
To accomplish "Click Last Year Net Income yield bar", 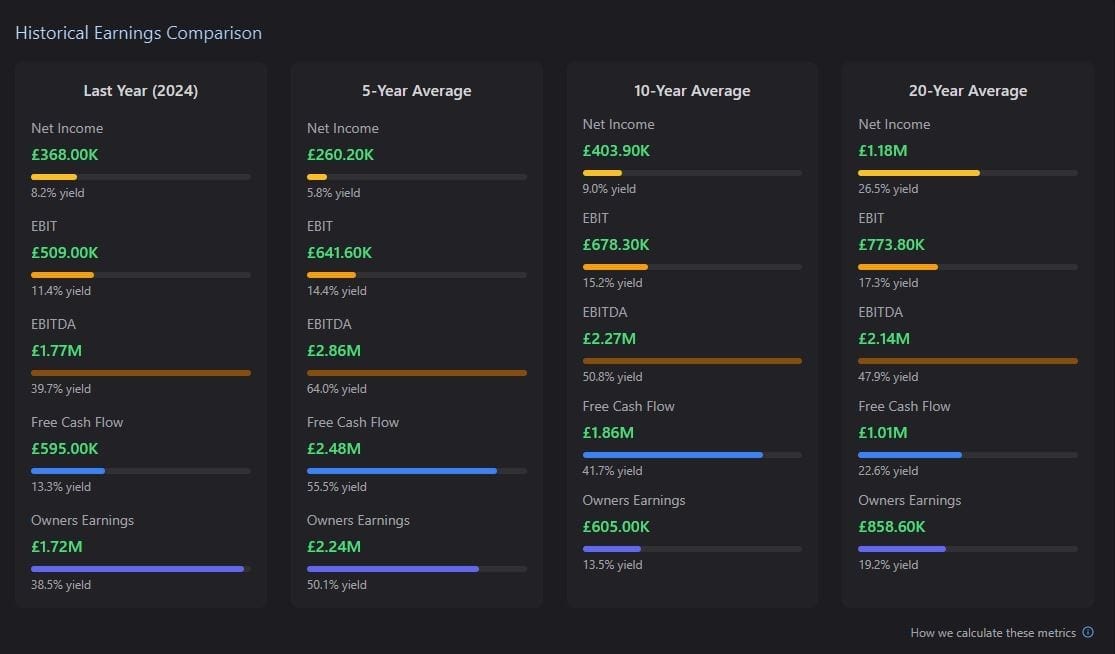I will [141, 177].
